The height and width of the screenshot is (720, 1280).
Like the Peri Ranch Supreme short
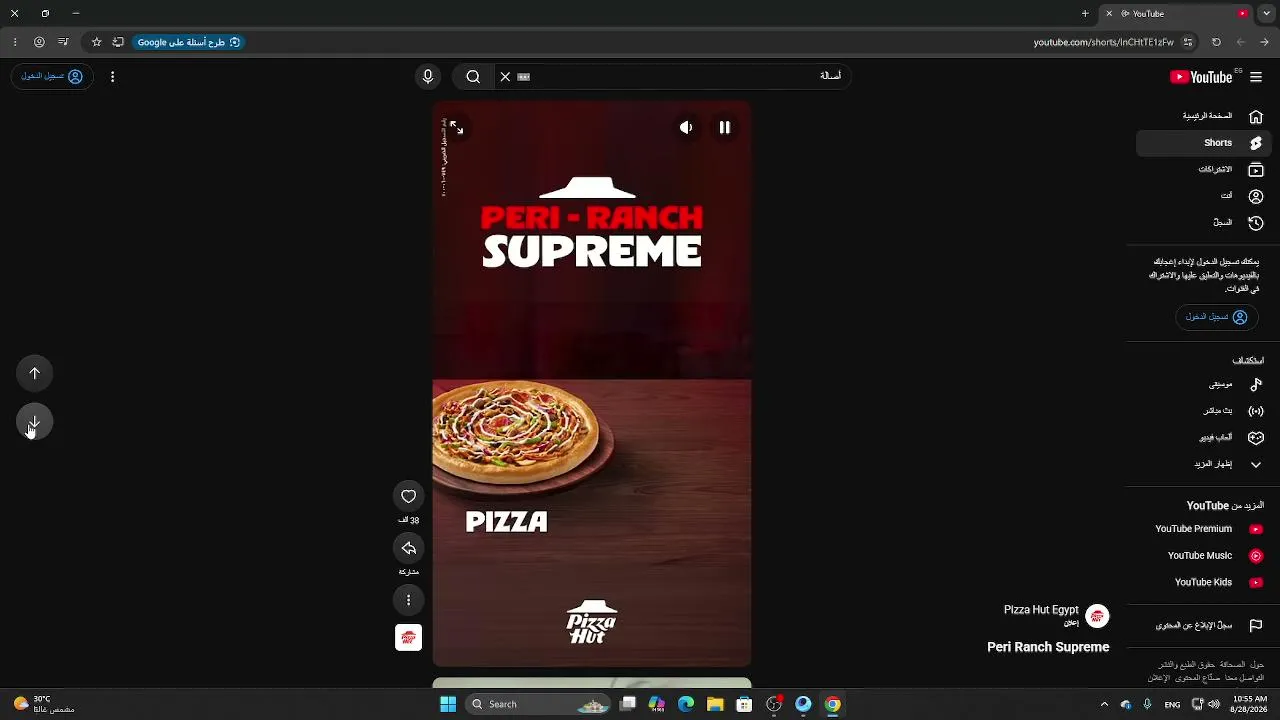coord(408,496)
